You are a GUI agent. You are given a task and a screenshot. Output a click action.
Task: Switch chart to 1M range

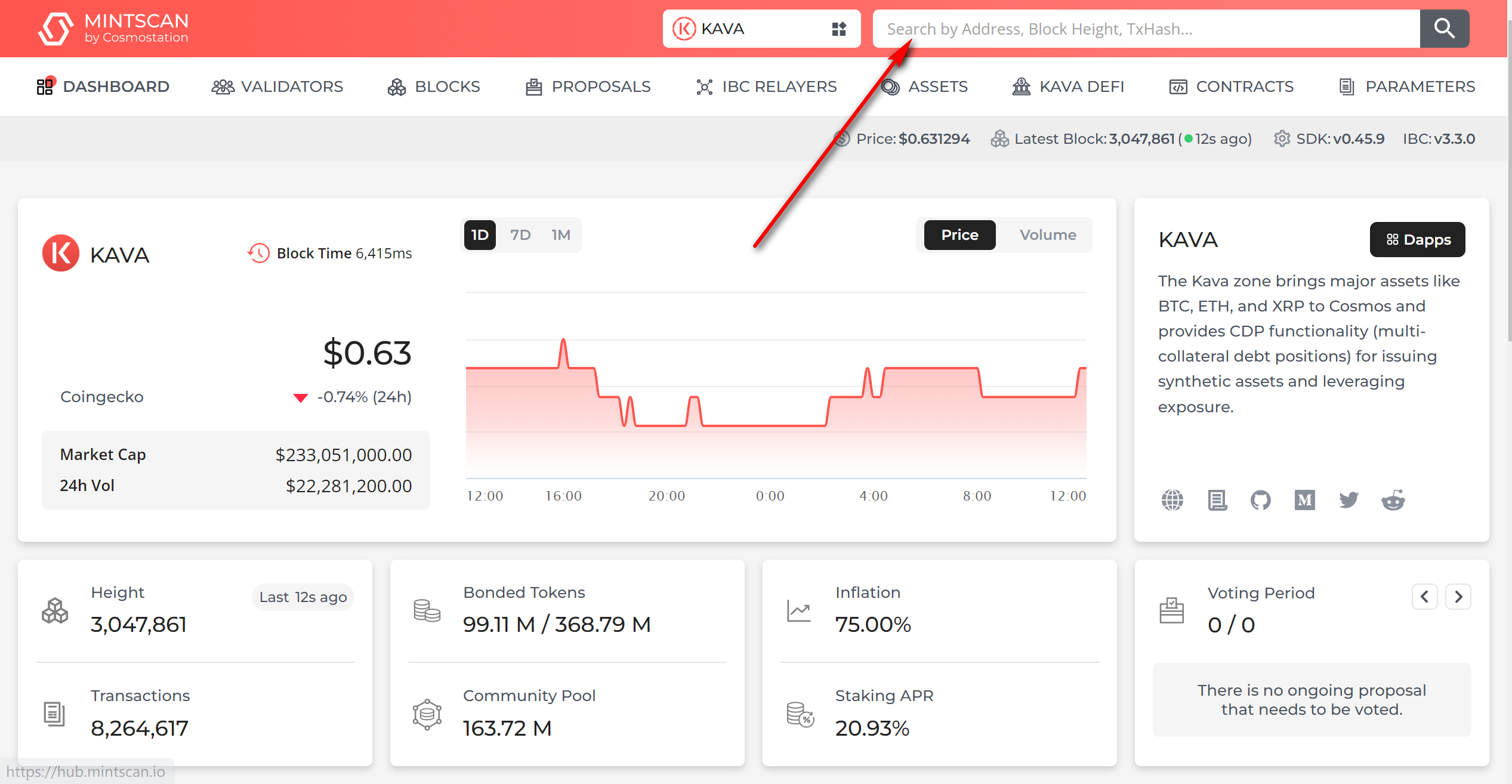(560, 235)
